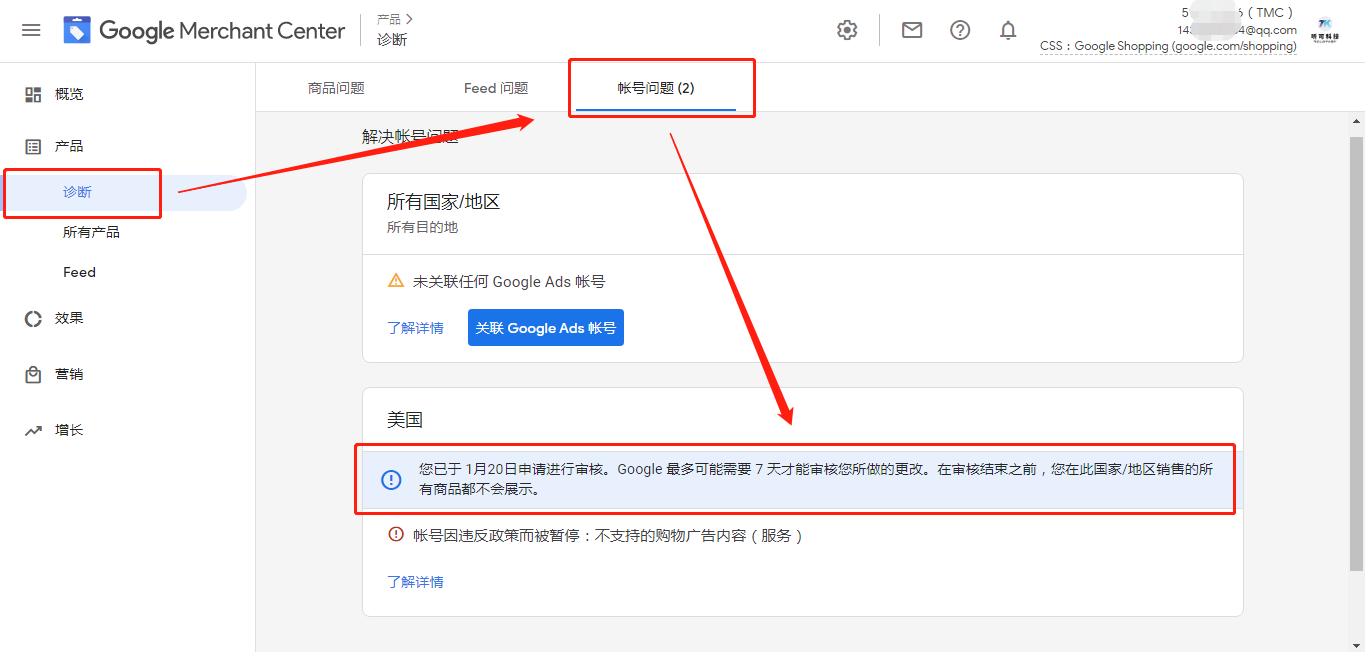Select the 帐号问题 (2) tab

(656, 88)
